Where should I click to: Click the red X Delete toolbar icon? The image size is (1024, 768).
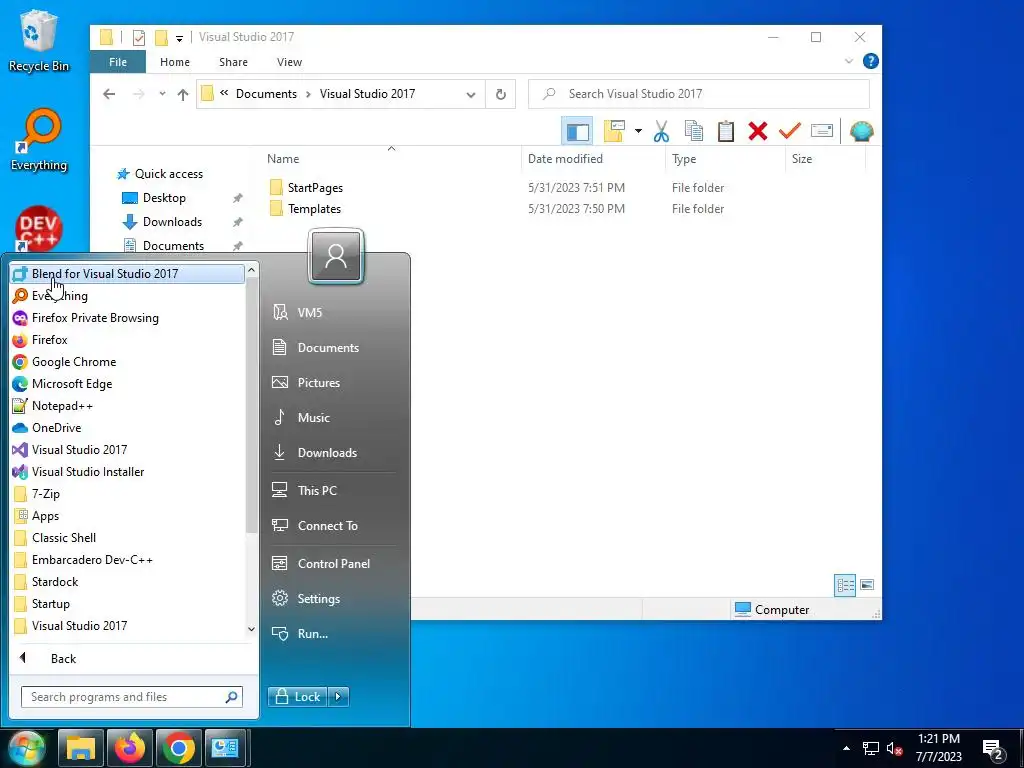pos(758,131)
